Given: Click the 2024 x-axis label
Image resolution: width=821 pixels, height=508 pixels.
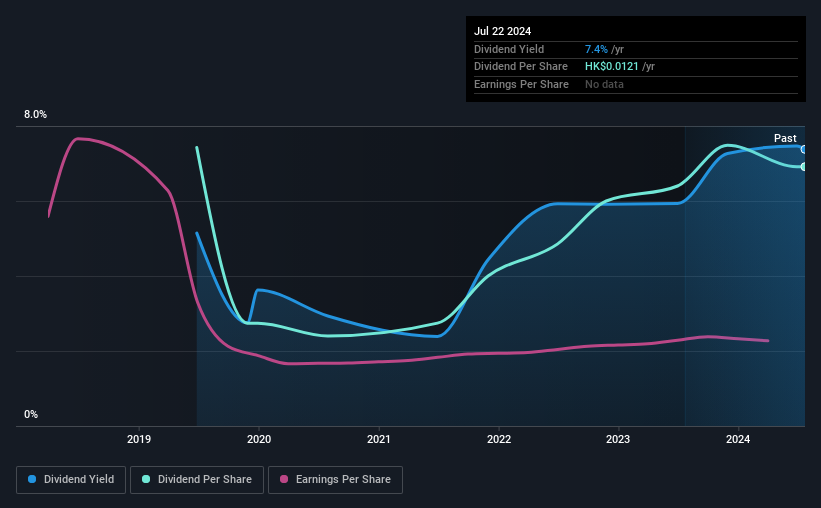Looking at the screenshot, I should [738, 439].
